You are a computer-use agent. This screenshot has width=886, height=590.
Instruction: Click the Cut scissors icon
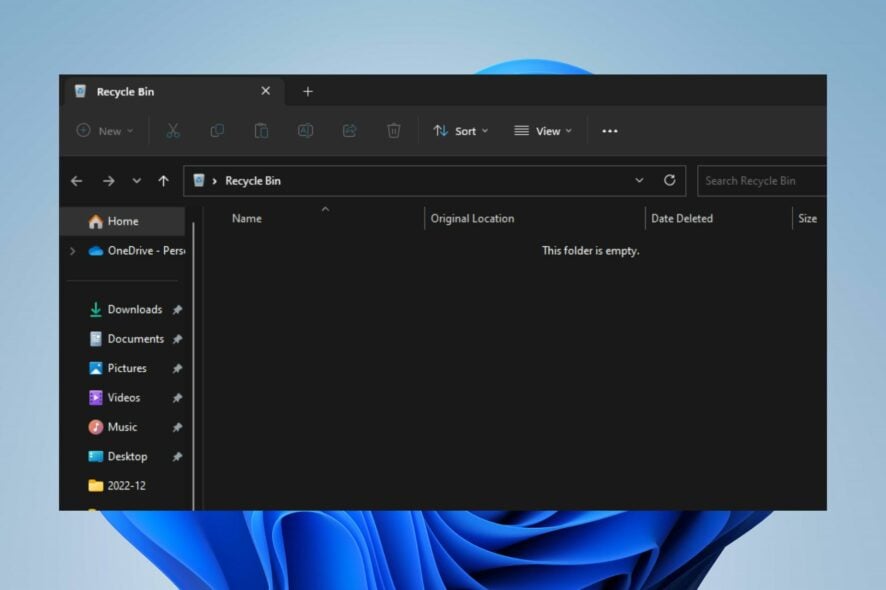pos(173,131)
